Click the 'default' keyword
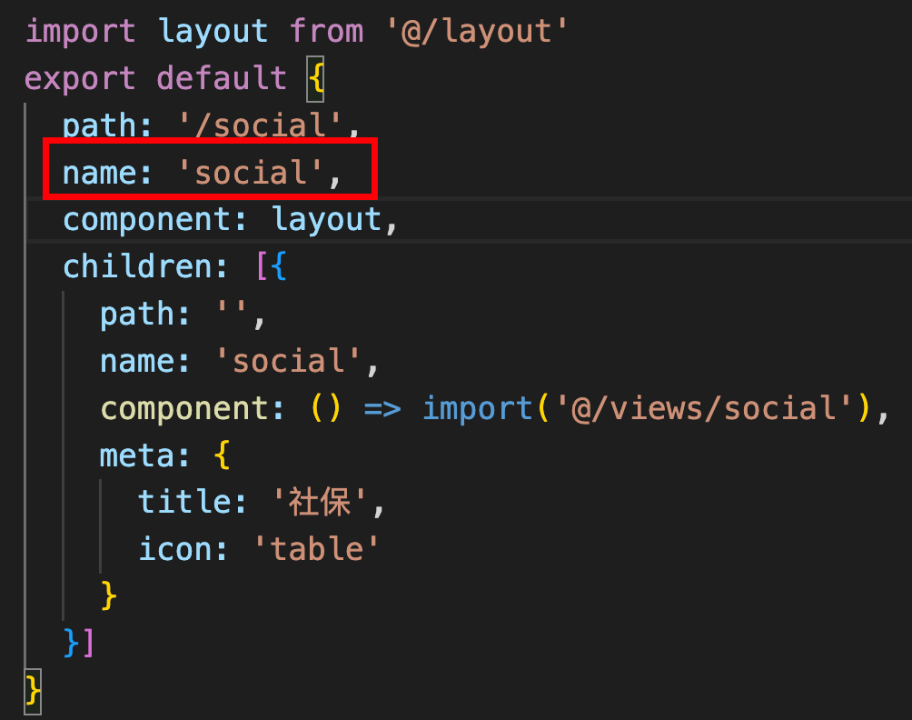912x720 pixels. [222, 79]
